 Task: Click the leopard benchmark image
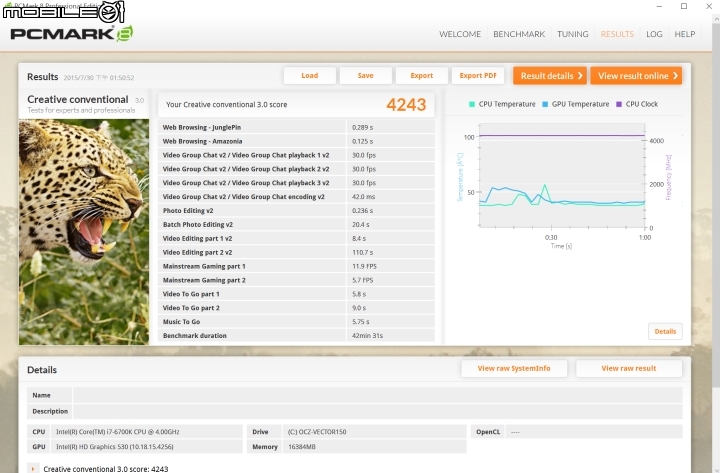[84, 232]
